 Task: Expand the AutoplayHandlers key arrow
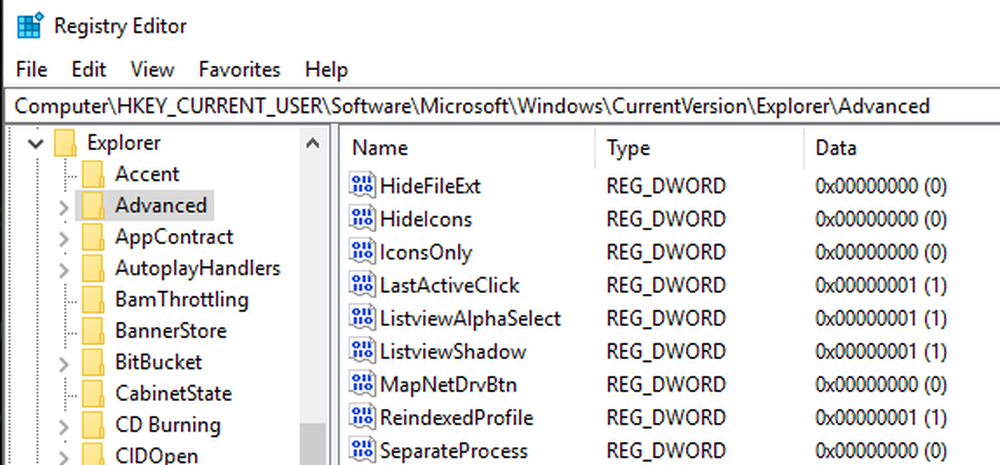[x=63, y=270]
